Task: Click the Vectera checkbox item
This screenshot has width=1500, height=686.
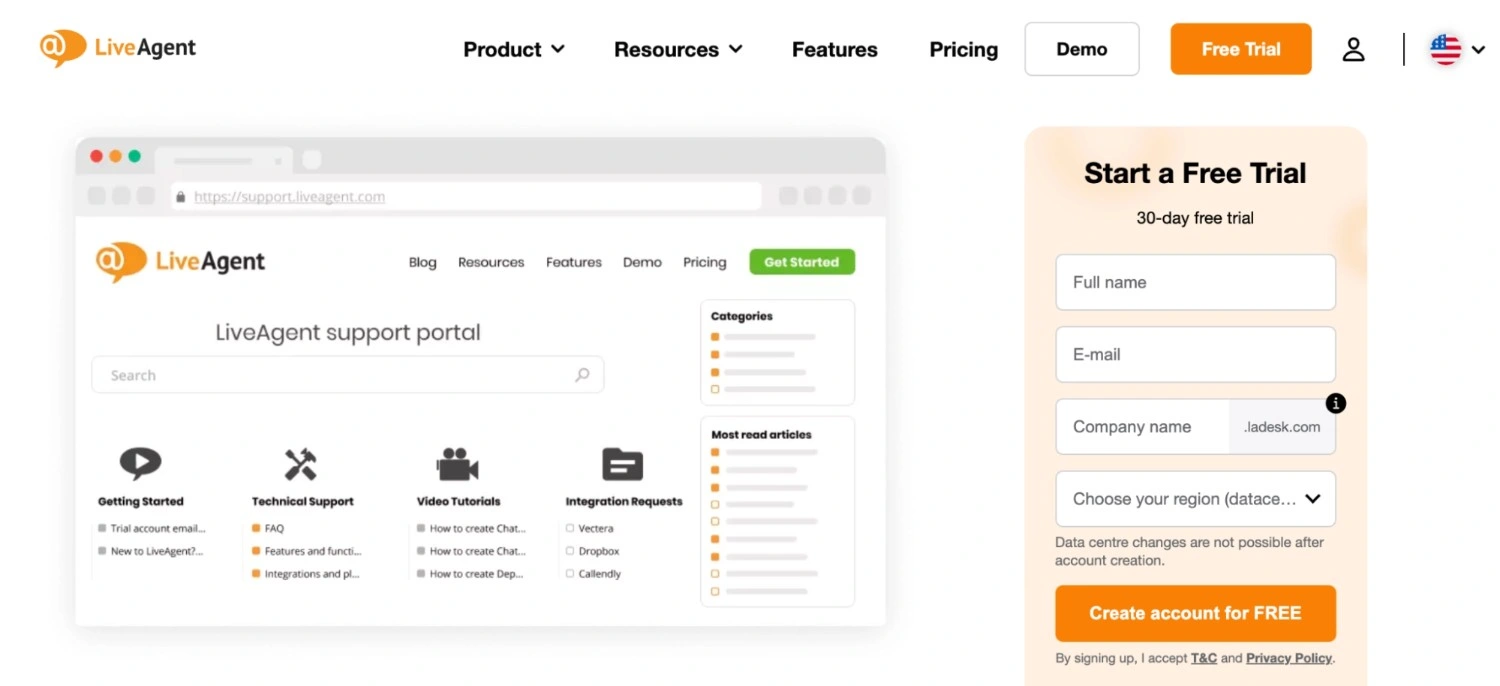Action: coord(590,528)
